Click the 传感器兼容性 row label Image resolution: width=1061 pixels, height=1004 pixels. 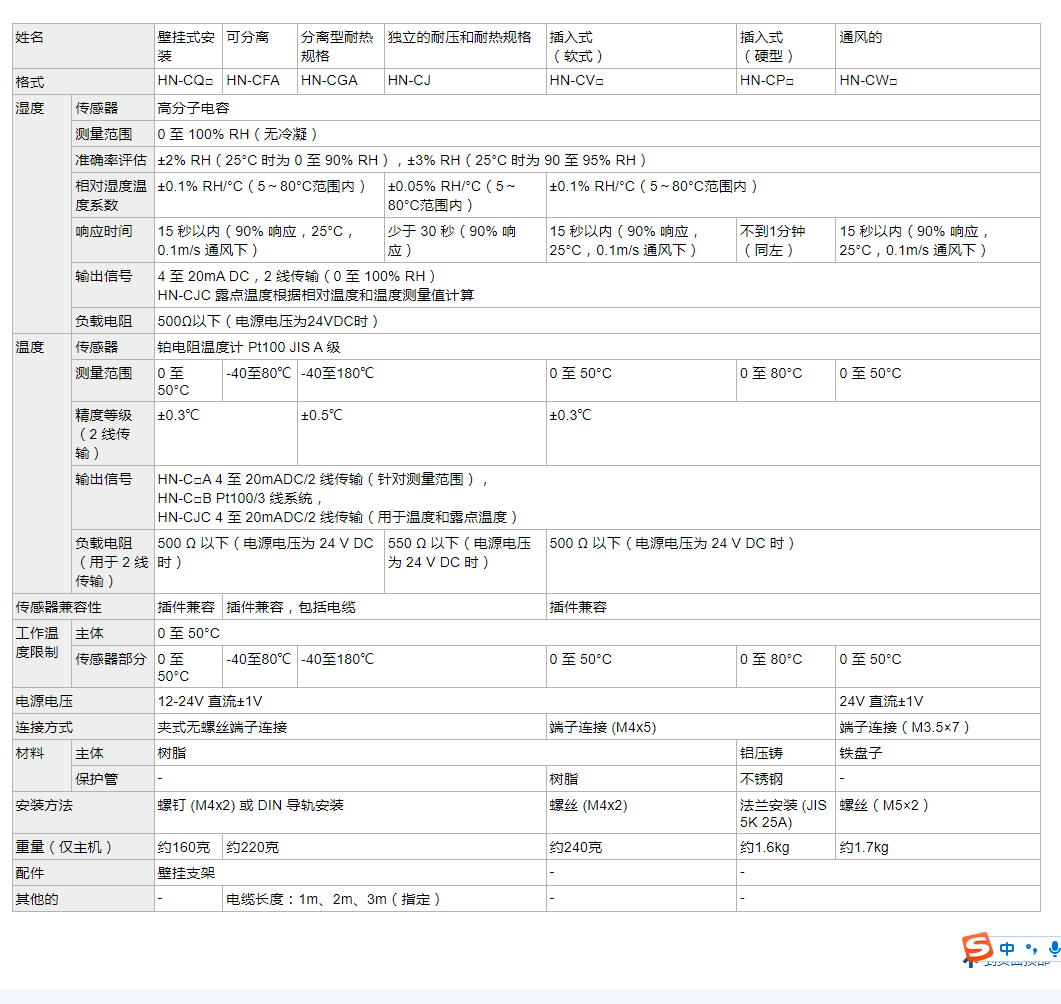click(x=58, y=607)
